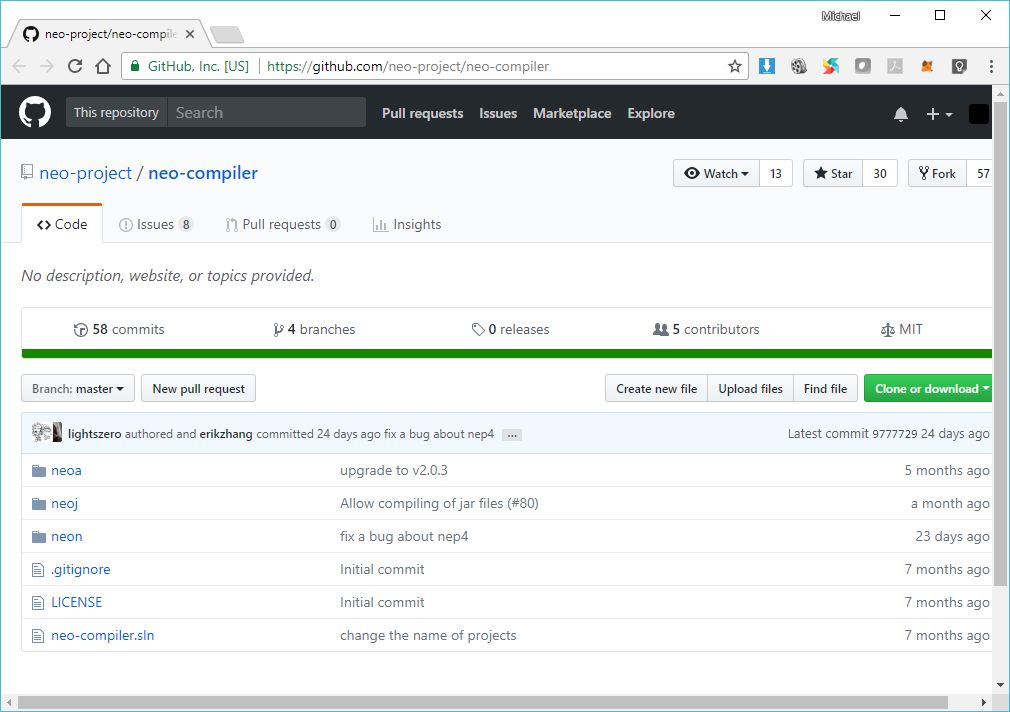View the 58 commits history

[119, 330]
